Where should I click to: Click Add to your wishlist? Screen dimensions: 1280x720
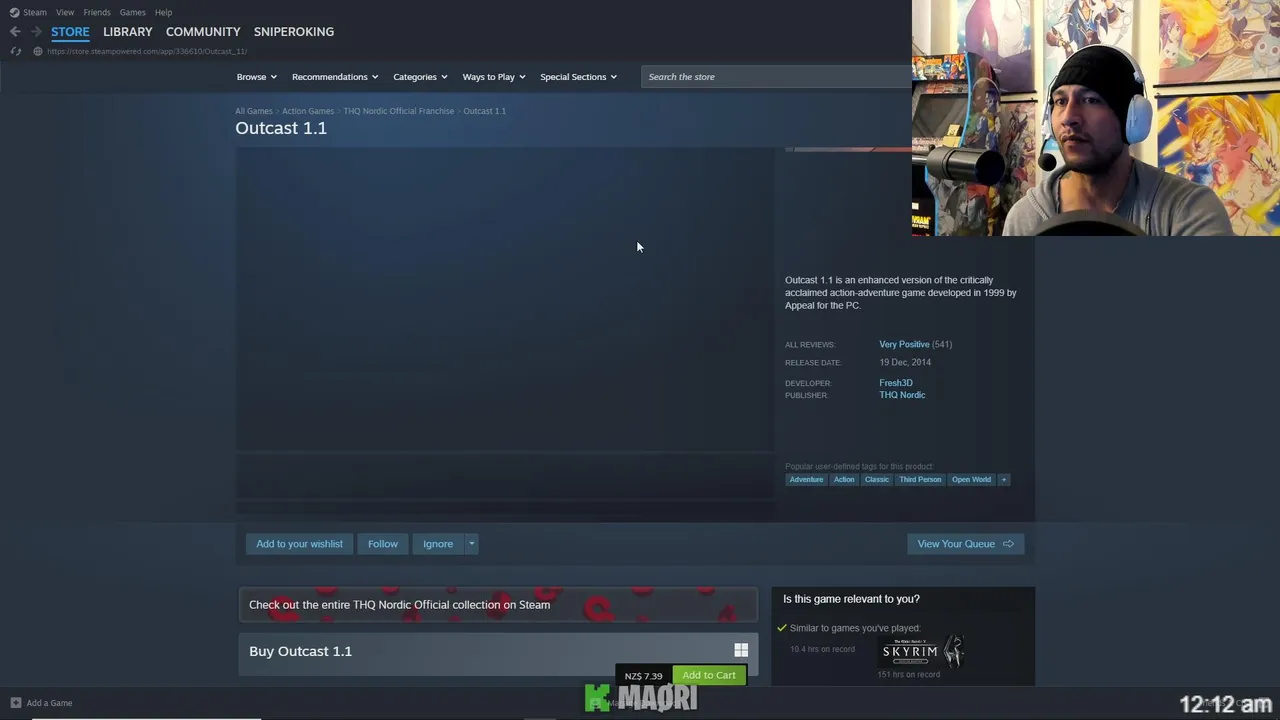pyautogui.click(x=299, y=544)
